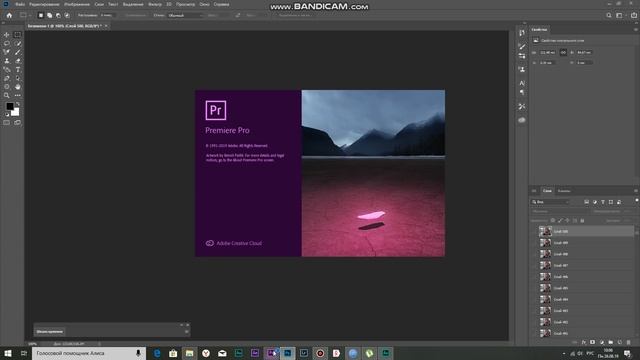Select the Lasso tool
The width and height of the screenshot is (640, 360).
coord(7,43)
